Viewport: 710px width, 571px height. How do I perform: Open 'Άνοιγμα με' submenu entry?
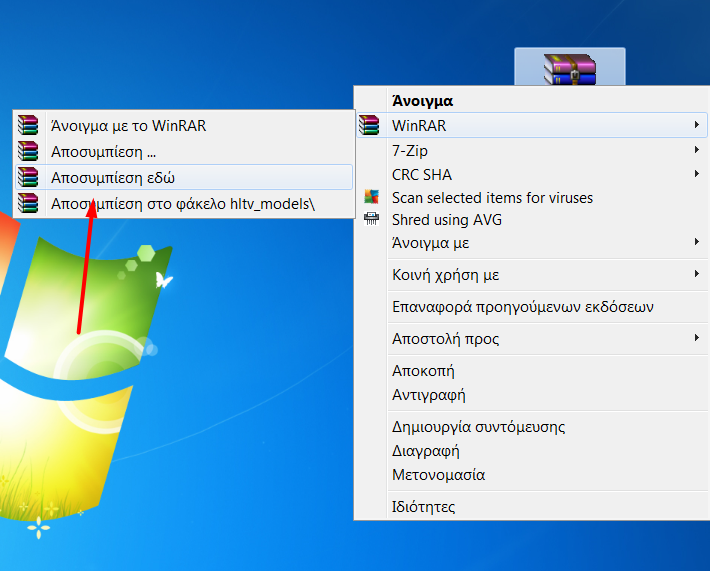coord(532,243)
